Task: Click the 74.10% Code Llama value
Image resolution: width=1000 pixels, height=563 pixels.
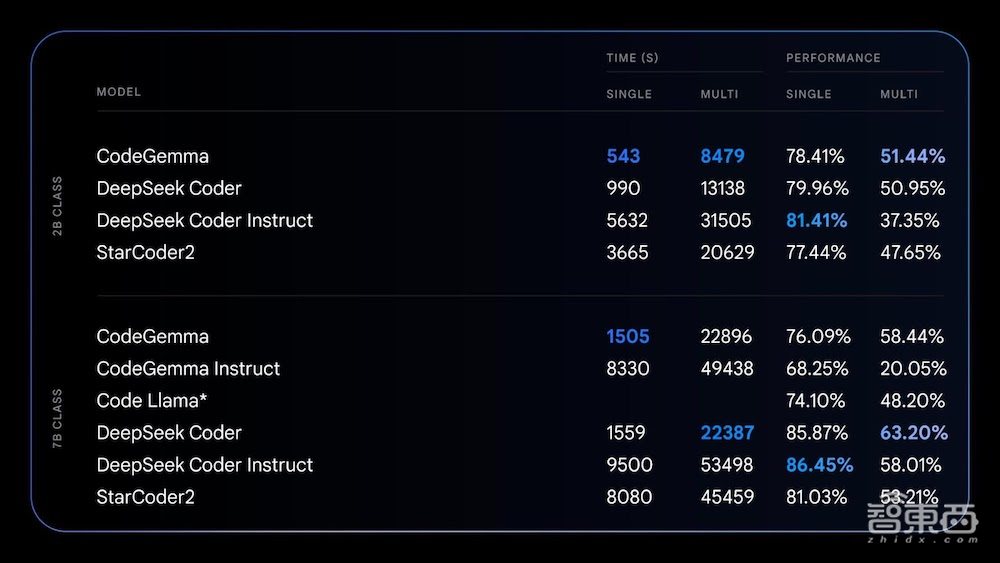Action: click(815, 401)
